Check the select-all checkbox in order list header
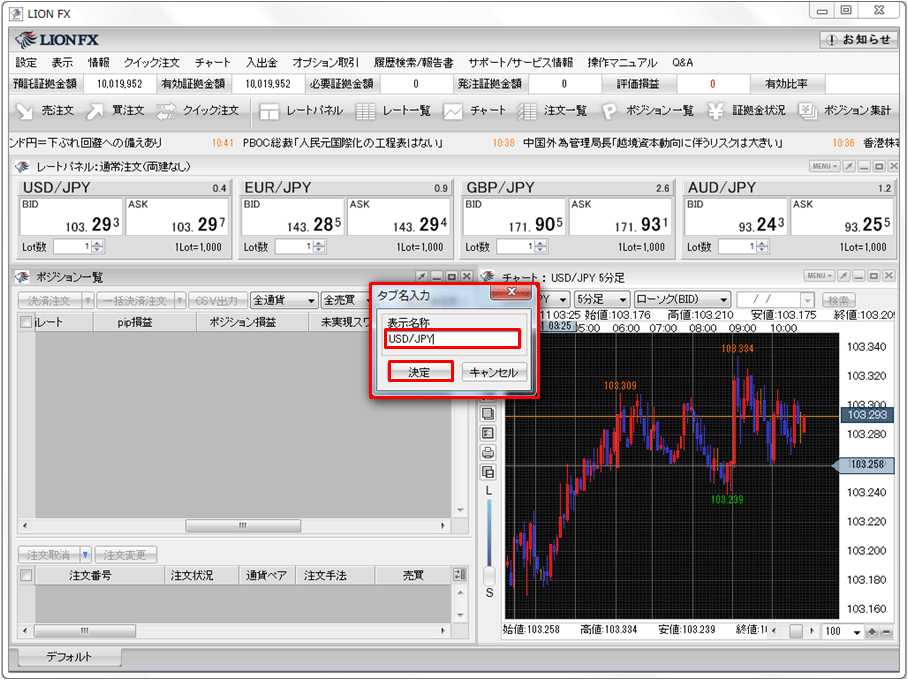 (26, 575)
